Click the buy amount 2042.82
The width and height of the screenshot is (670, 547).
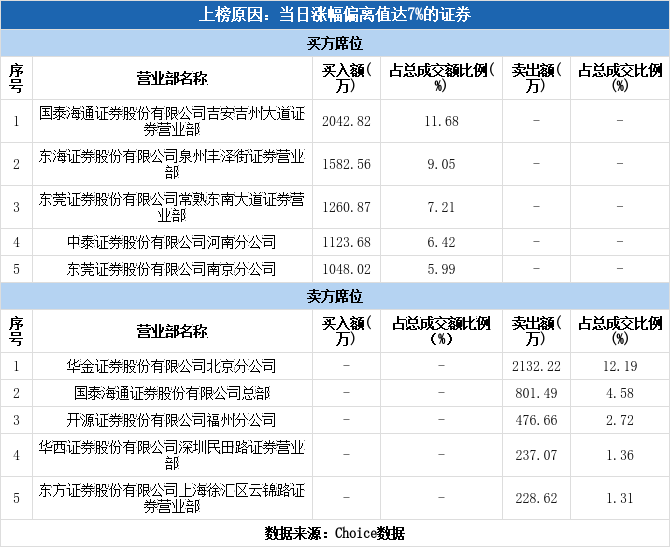pyautogui.click(x=346, y=121)
